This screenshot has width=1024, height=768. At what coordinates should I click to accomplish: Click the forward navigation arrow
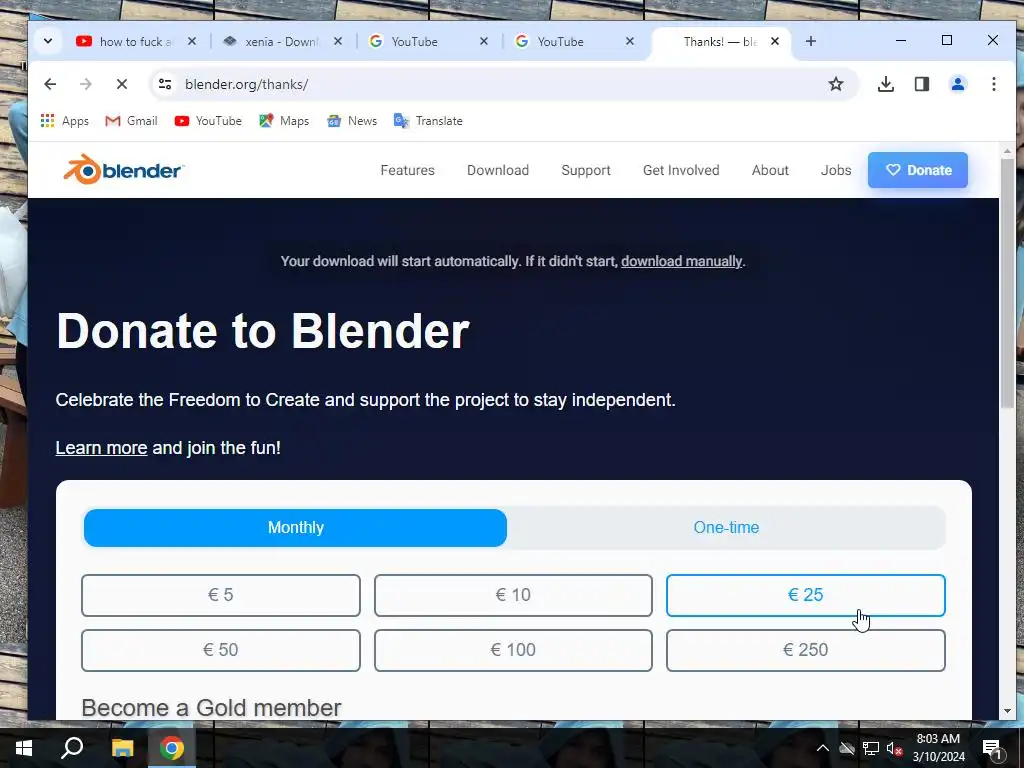coord(86,84)
